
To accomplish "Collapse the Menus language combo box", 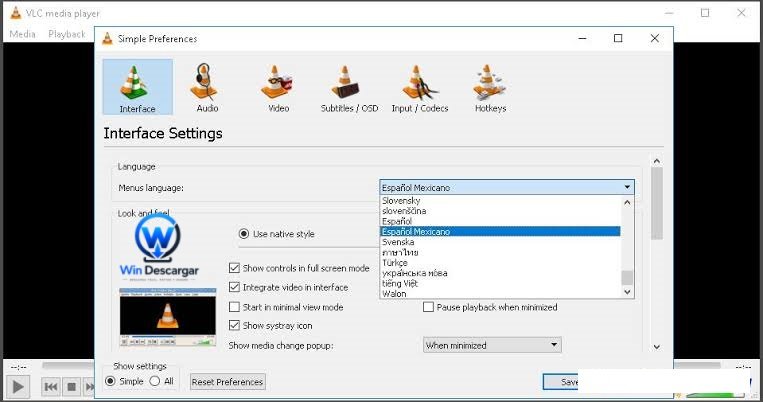I will [x=507, y=187].
